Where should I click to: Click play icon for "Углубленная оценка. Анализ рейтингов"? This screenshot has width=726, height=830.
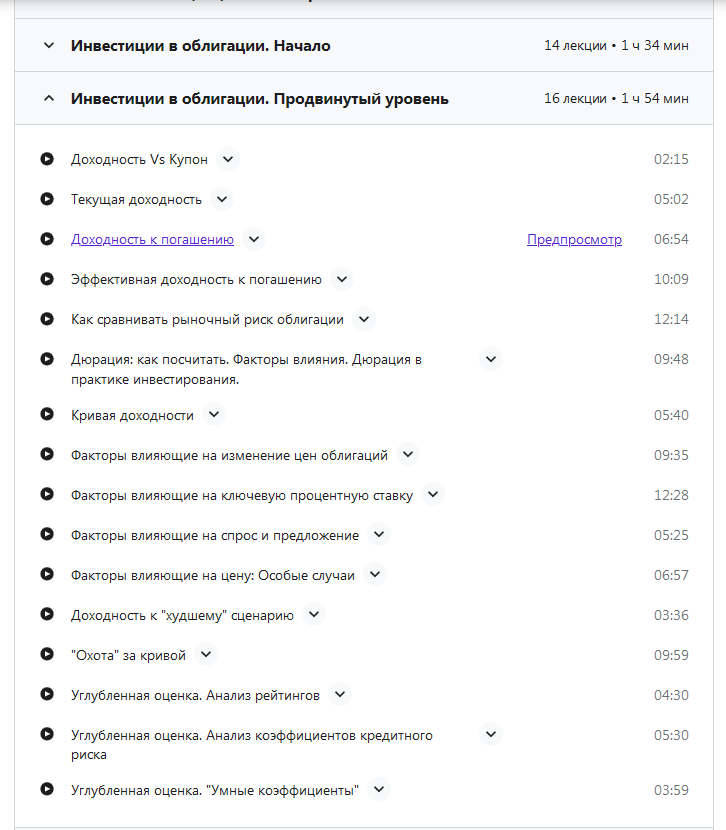[x=47, y=694]
